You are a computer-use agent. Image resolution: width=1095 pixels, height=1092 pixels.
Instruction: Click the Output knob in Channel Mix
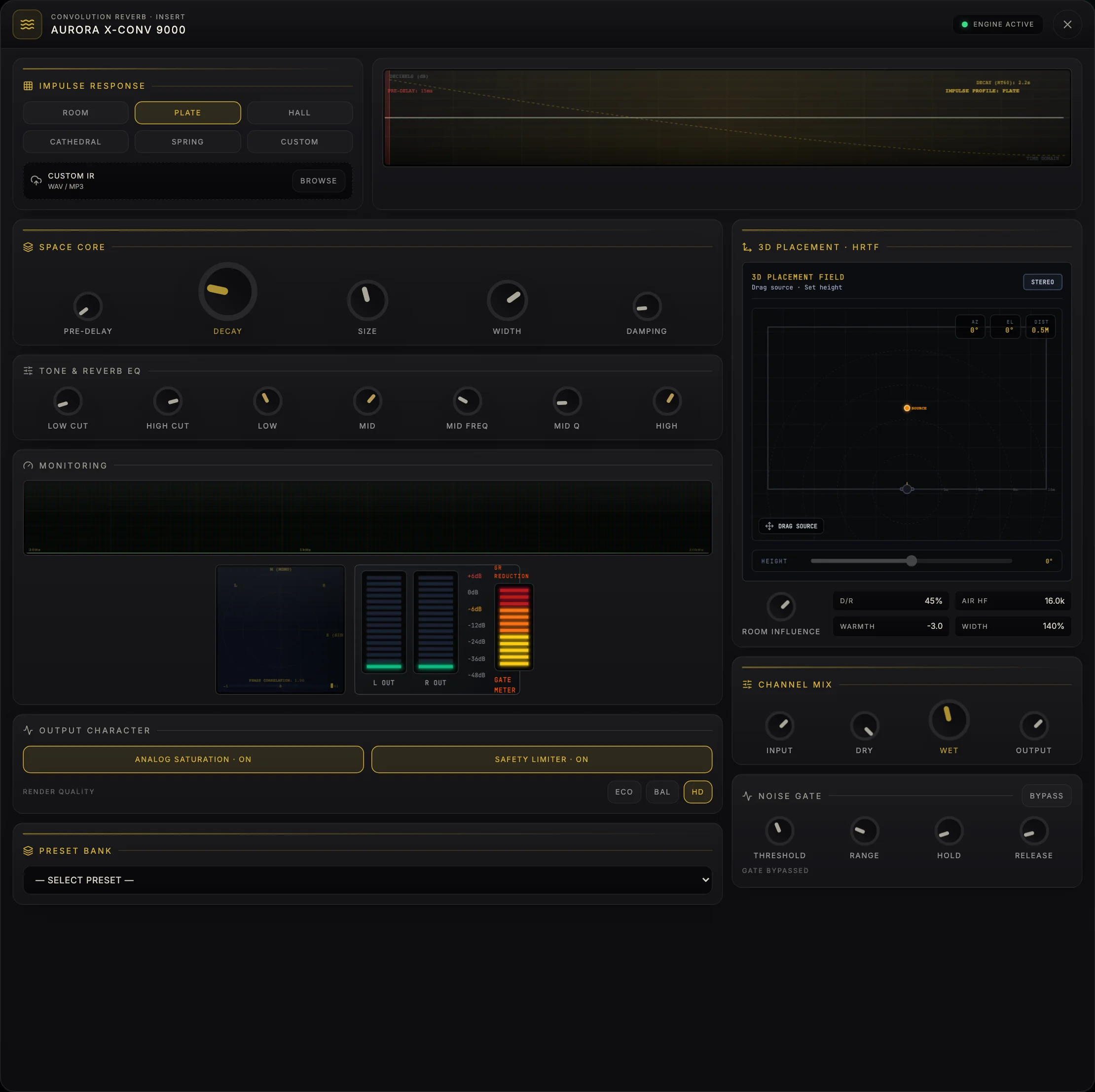click(1034, 726)
